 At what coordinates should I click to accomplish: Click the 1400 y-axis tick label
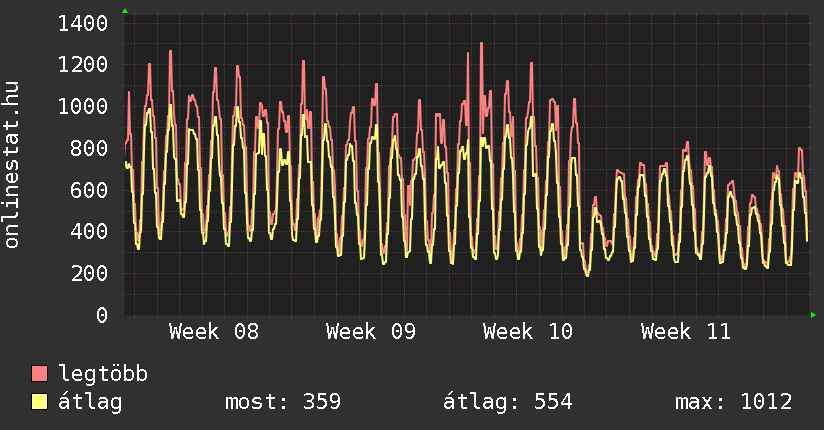tap(84, 23)
